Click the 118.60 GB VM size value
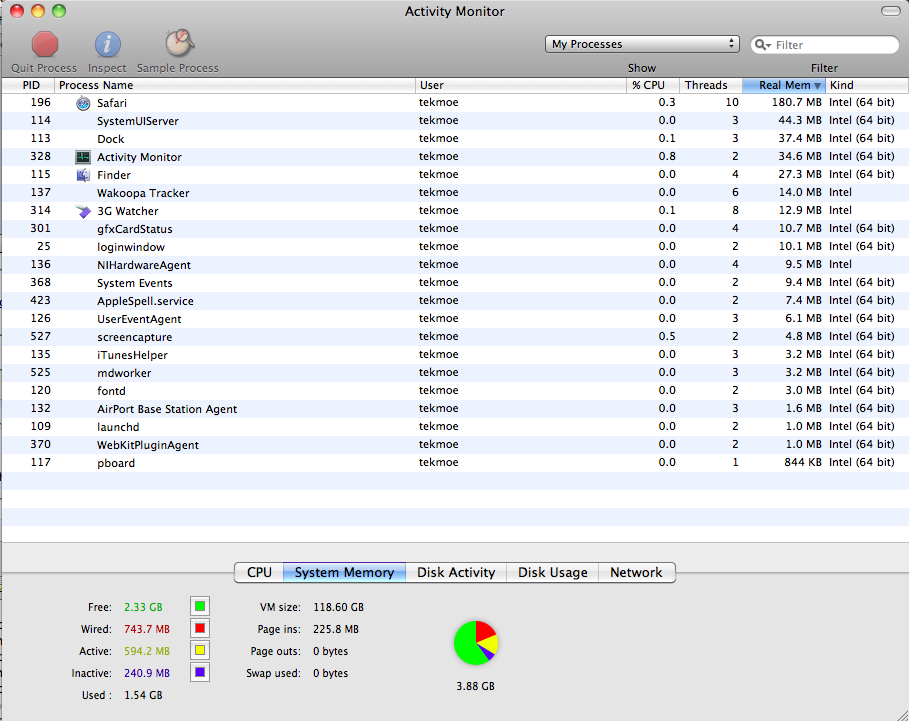This screenshot has width=909, height=721. (339, 607)
